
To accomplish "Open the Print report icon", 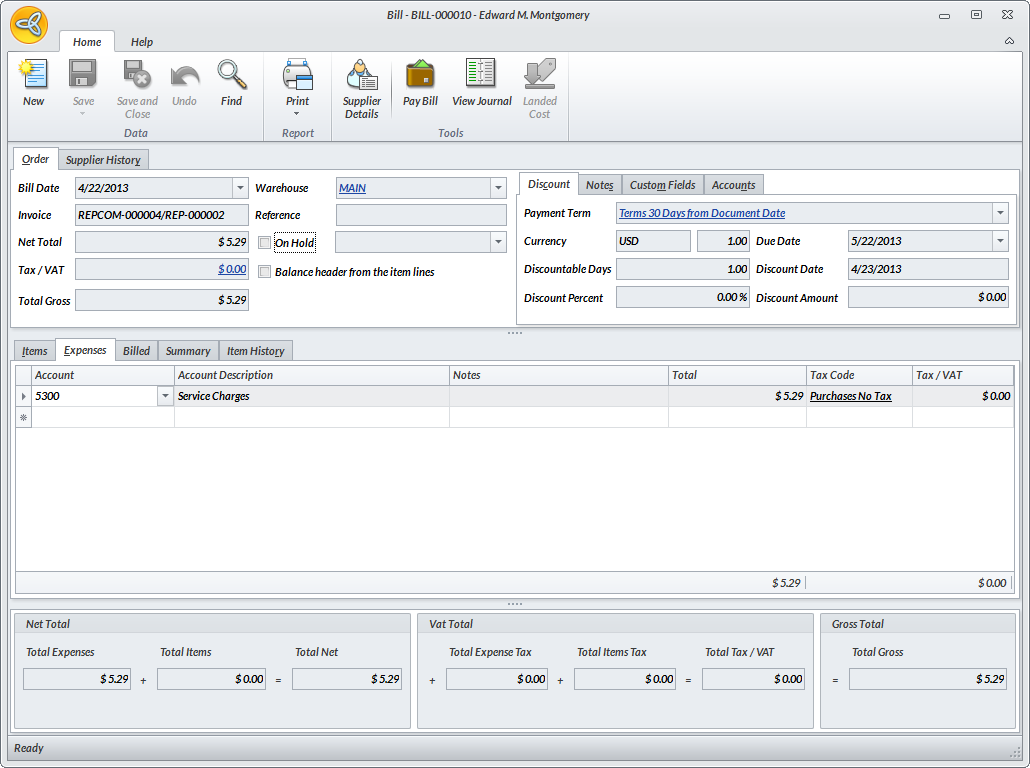I will (x=297, y=76).
